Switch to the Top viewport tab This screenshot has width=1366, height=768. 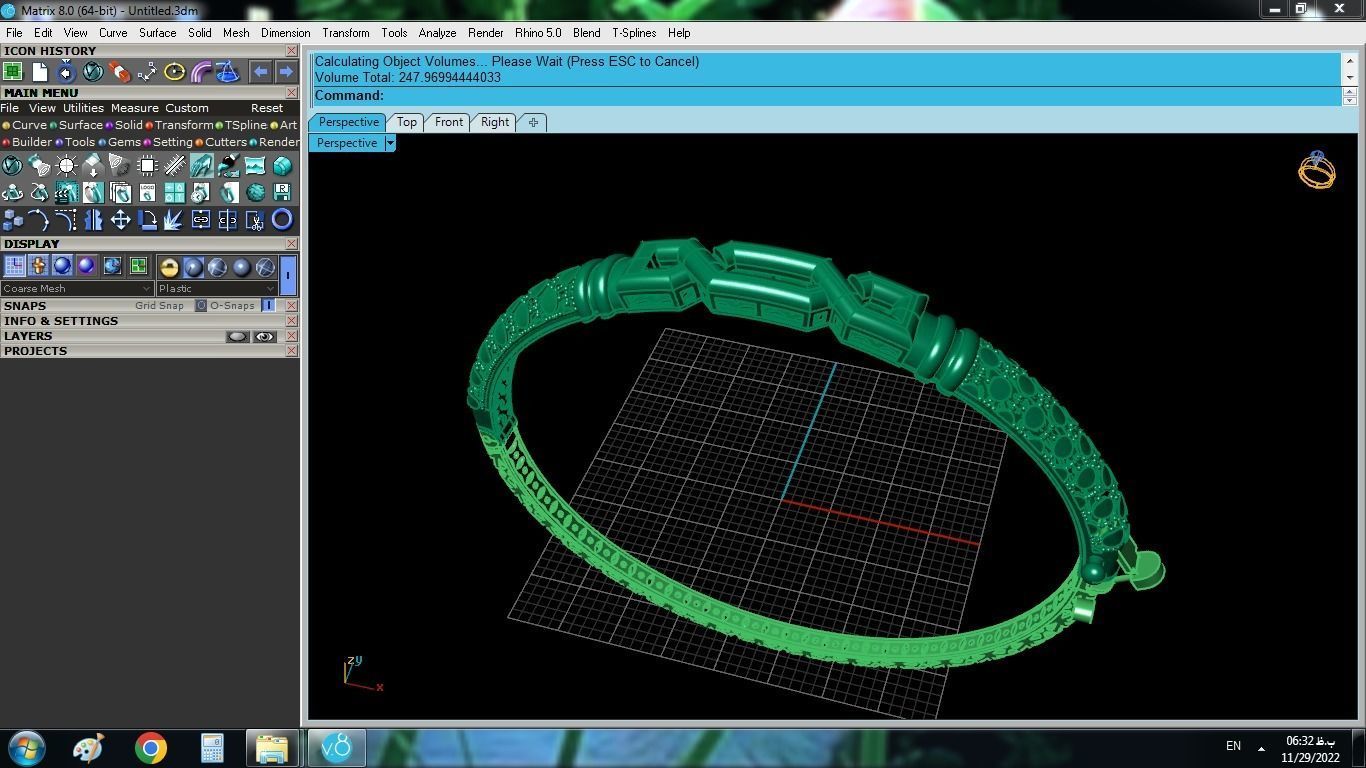point(406,122)
